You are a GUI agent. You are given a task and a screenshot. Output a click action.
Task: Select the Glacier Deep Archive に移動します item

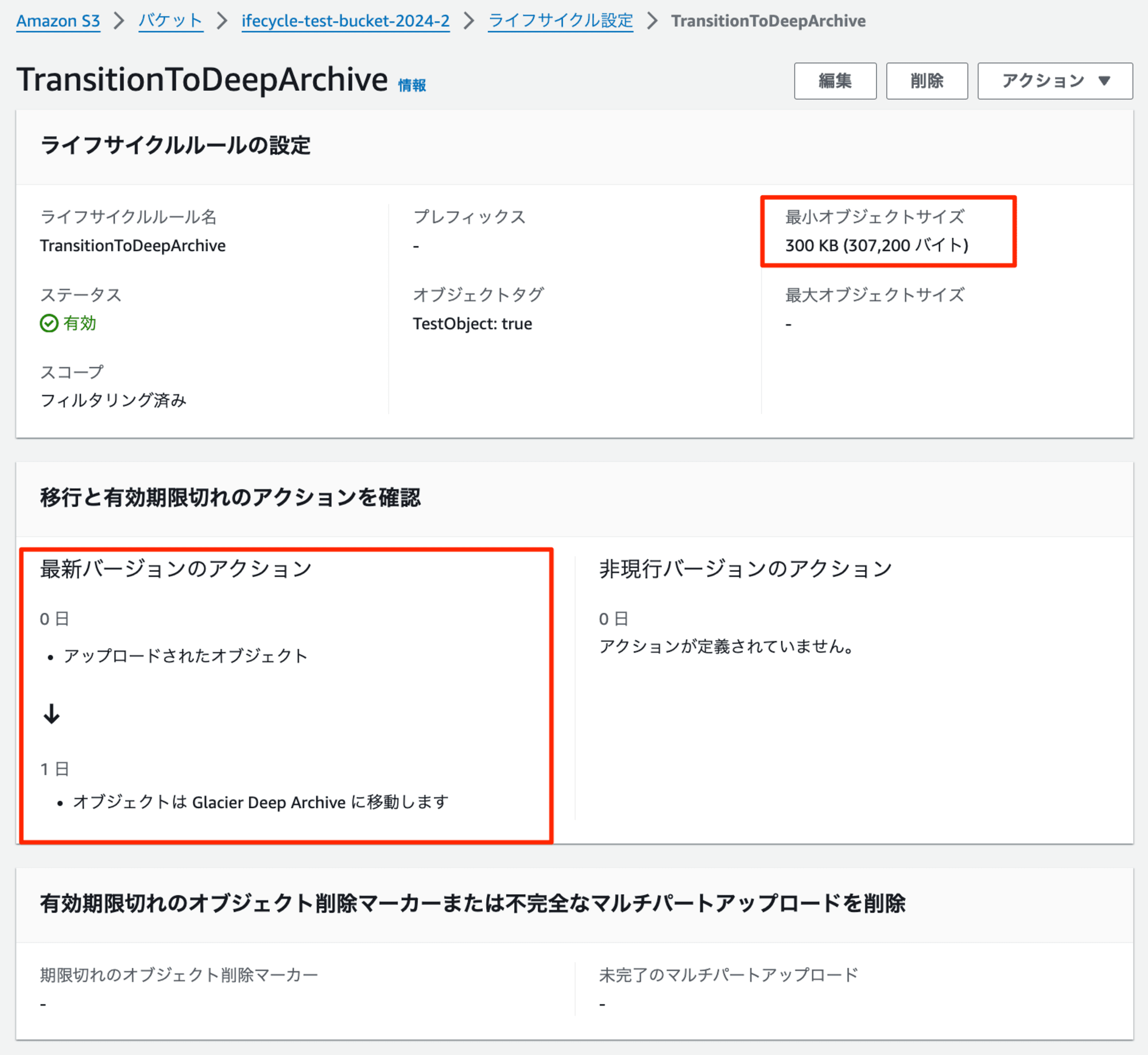coord(261,802)
